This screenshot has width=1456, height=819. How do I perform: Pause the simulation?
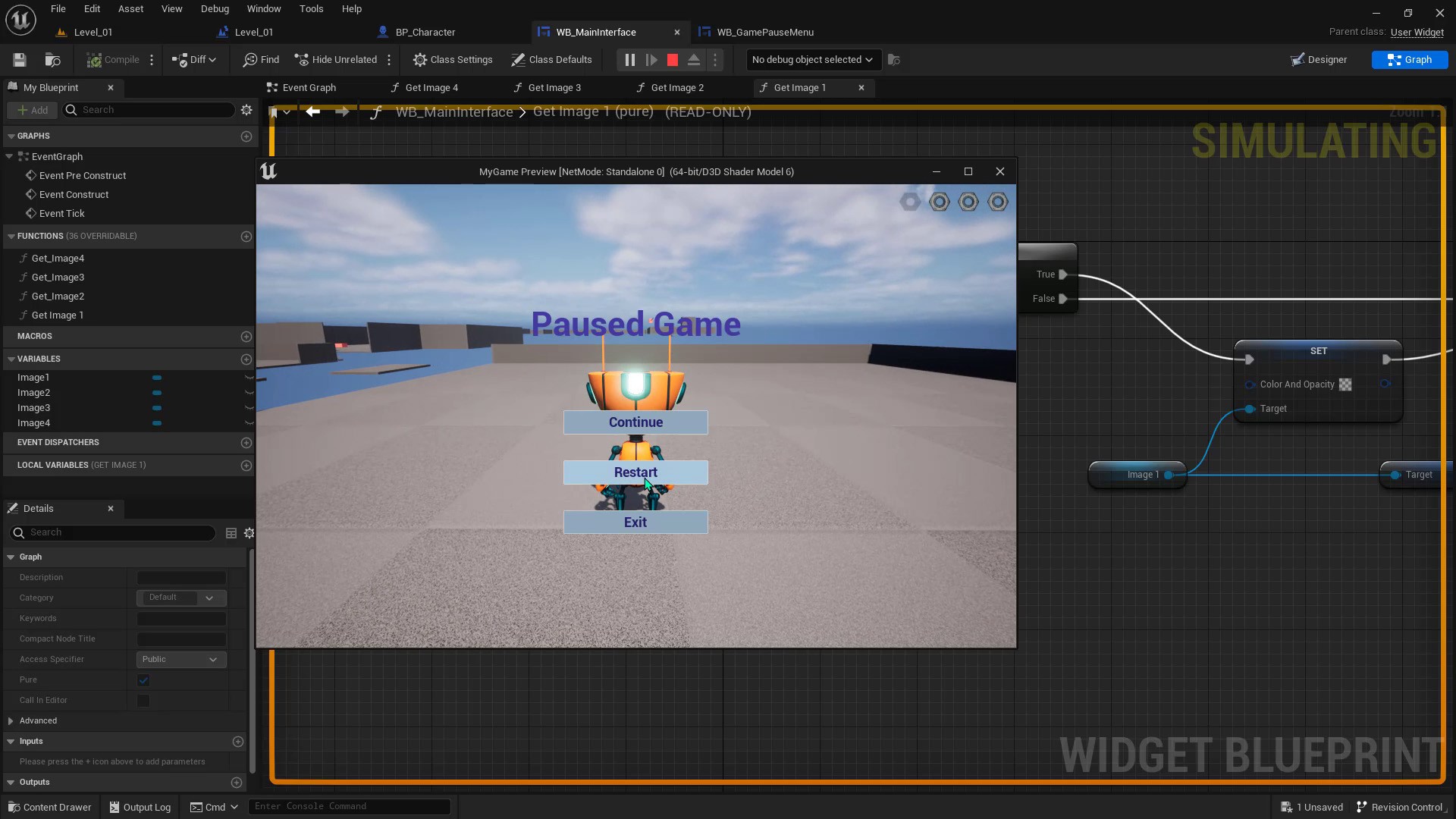click(x=629, y=60)
